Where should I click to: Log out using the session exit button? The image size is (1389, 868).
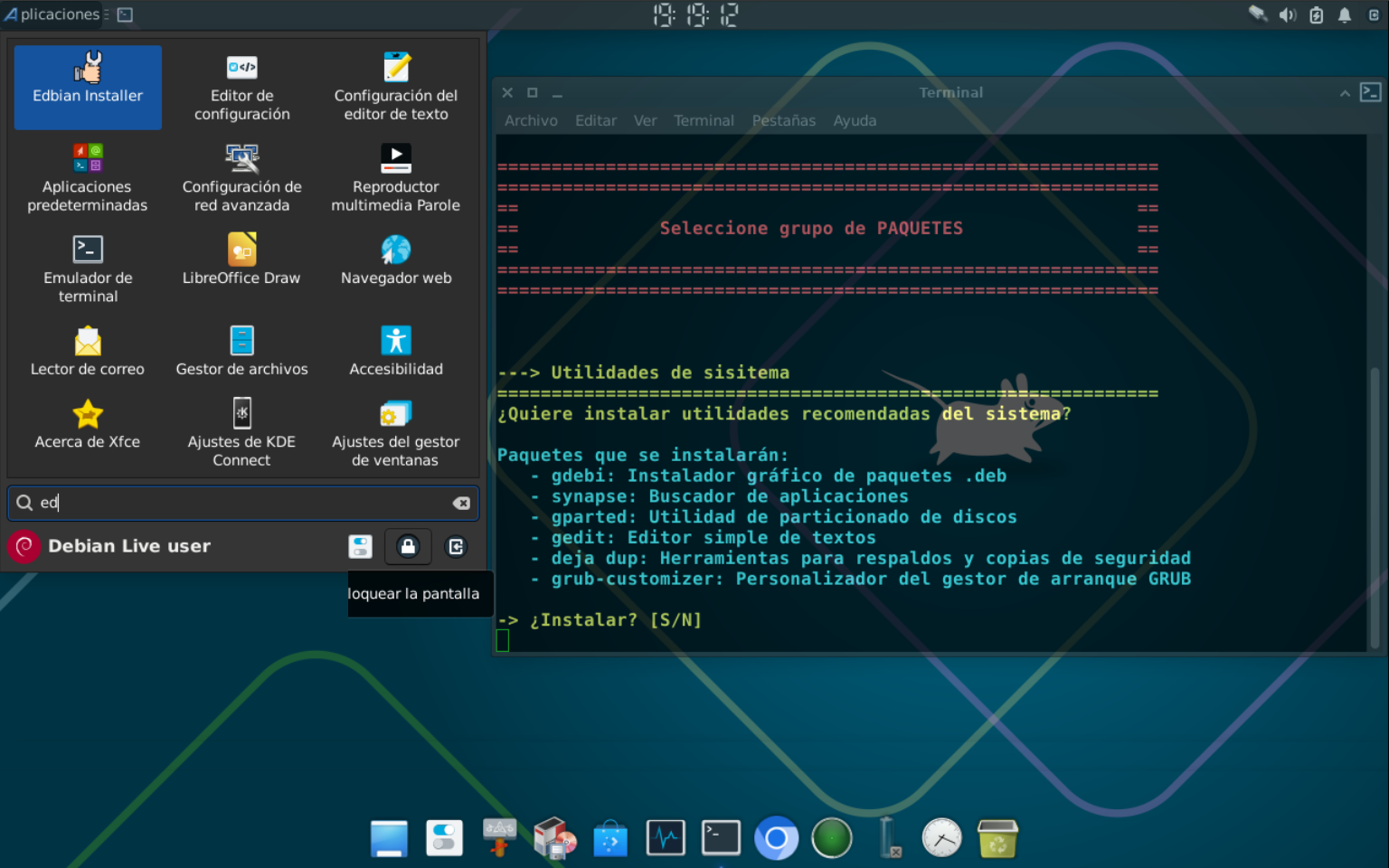[456, 547]
